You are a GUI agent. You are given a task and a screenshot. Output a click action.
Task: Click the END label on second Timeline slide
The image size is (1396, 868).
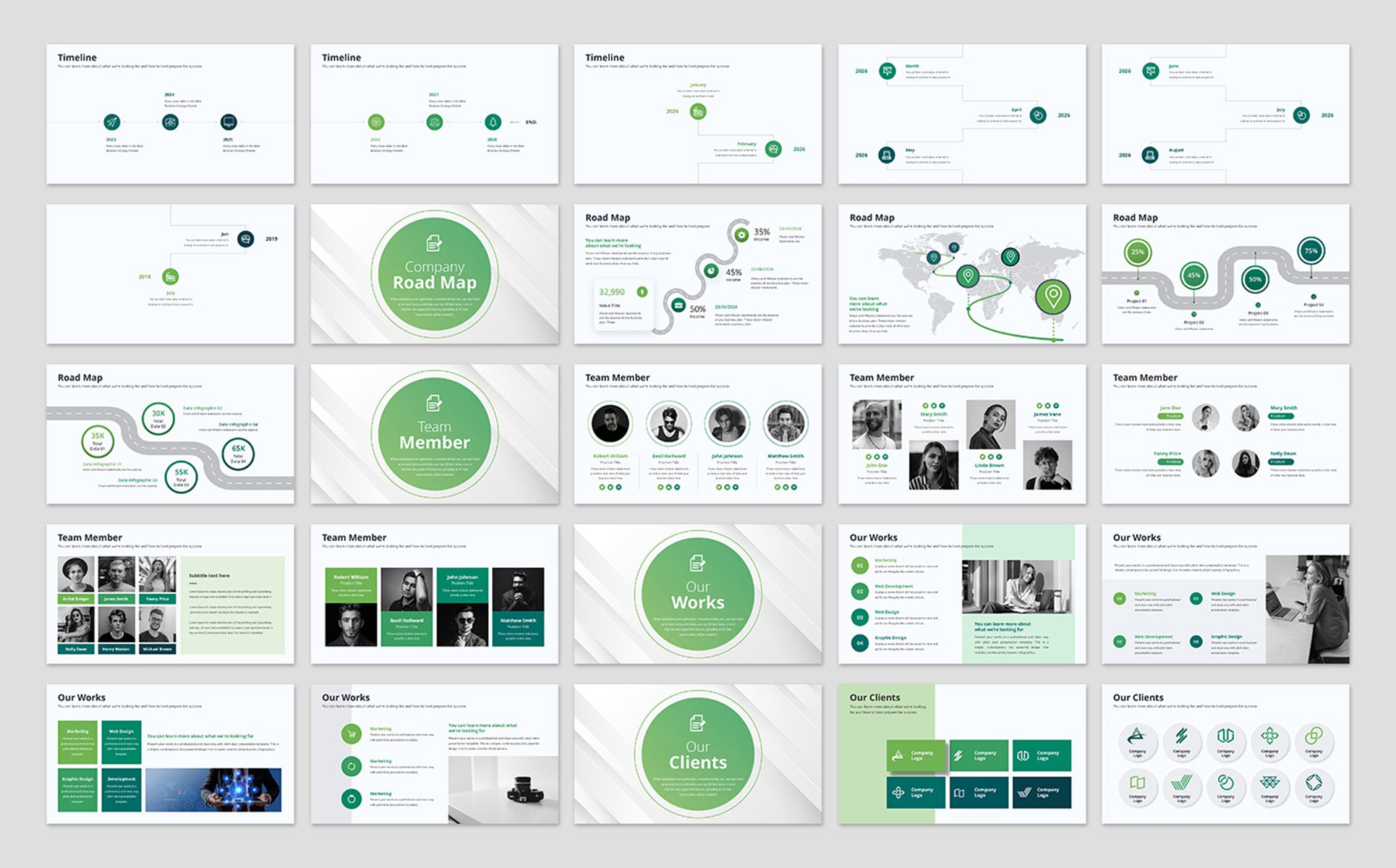531,122
